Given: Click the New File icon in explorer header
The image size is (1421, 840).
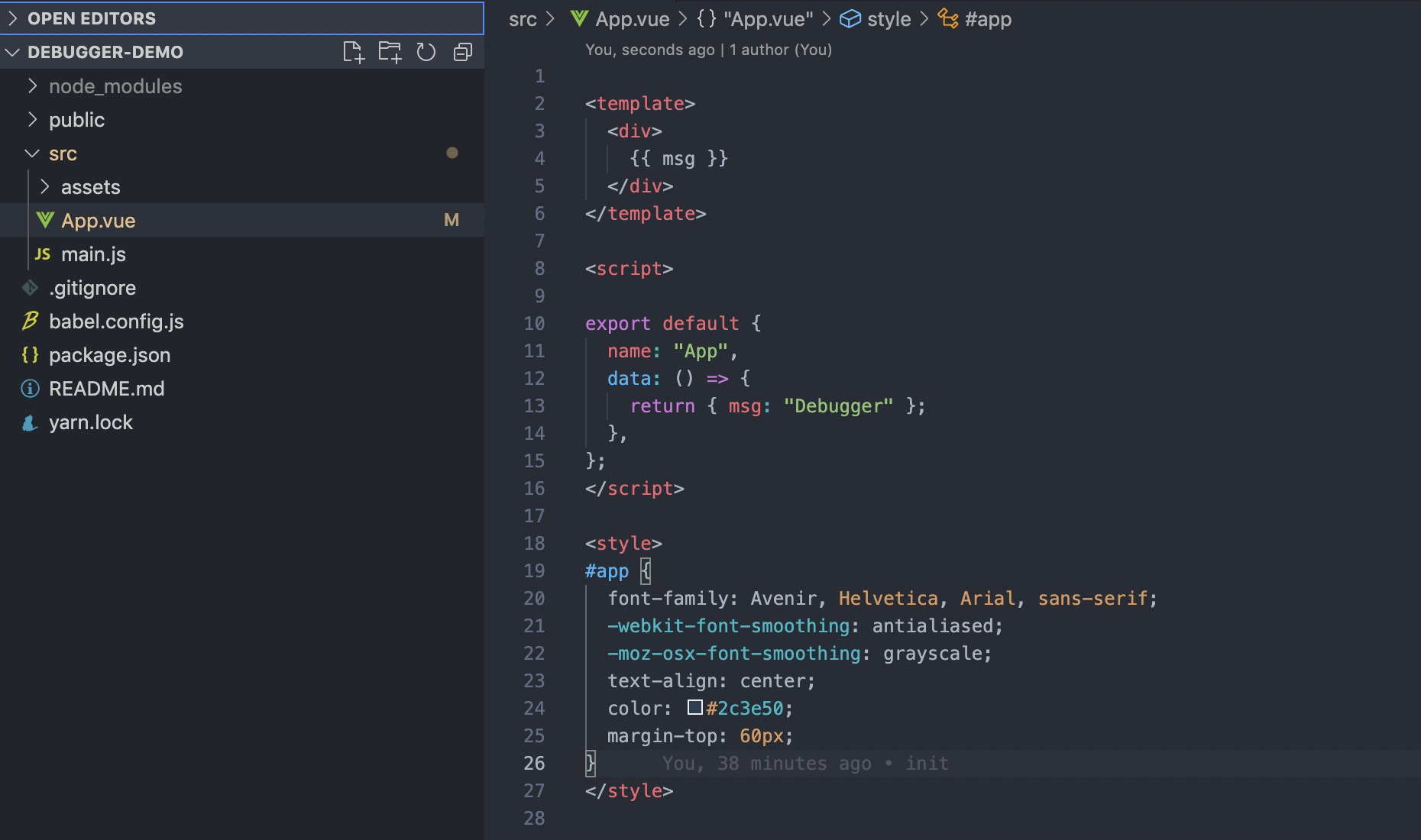Looking at the screenshot, I should pyautogui.click(x=353, y=52).
